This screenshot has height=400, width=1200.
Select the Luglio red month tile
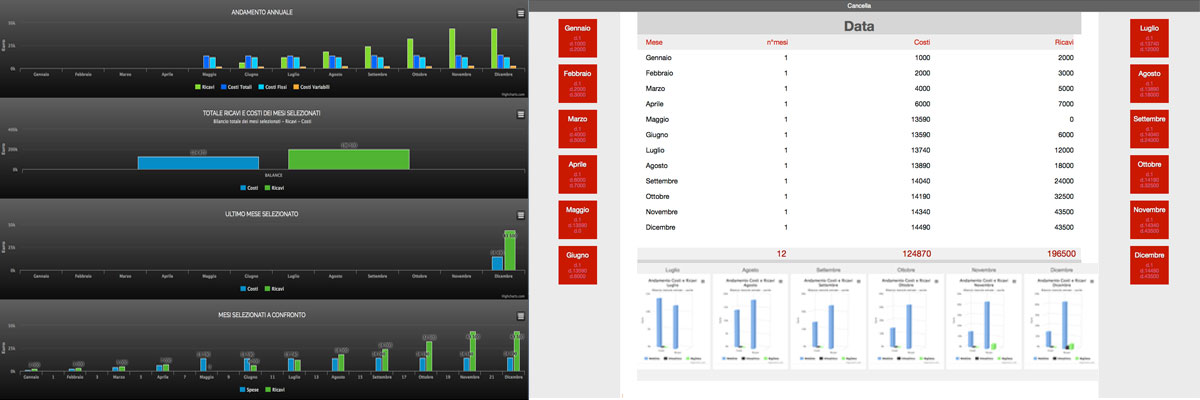(x=1150, y=39)
